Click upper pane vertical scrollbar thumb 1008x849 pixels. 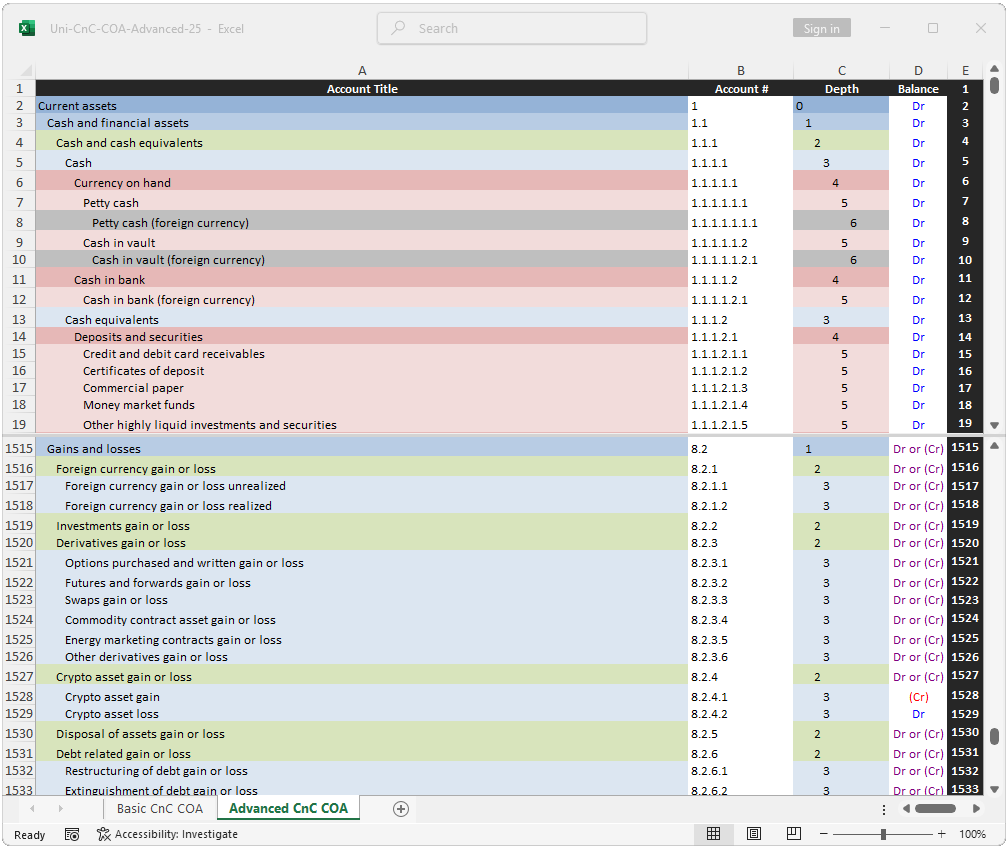coord(994,85)
